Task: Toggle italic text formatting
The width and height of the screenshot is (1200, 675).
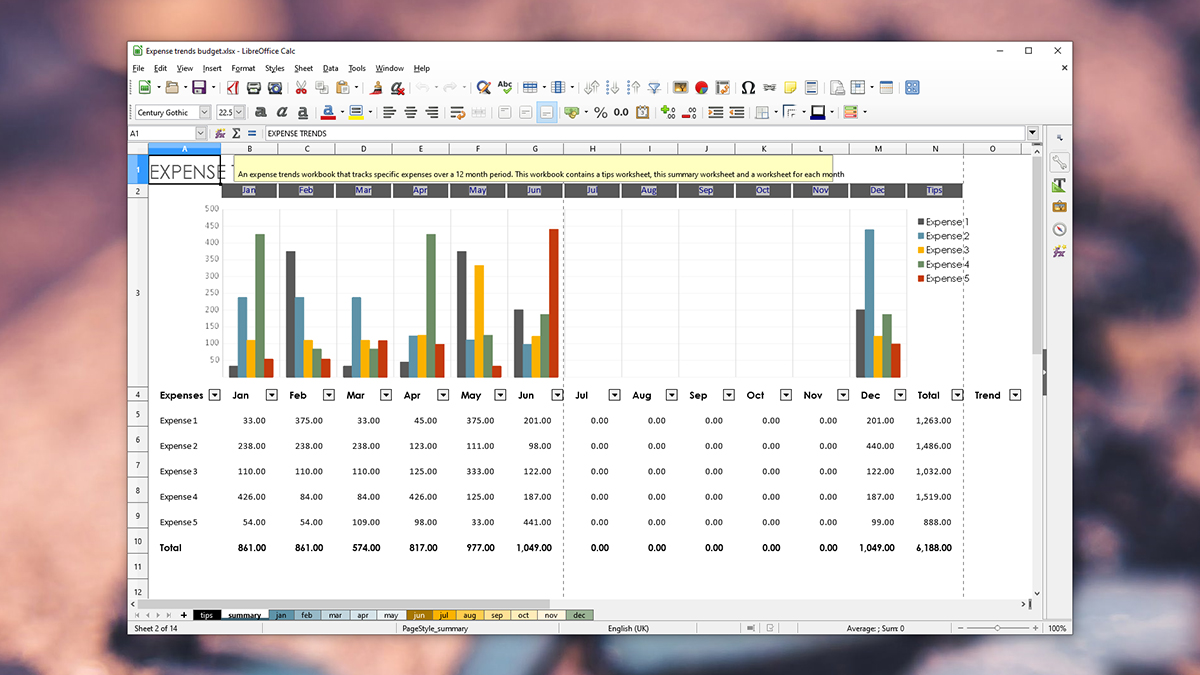Action: 282,113
